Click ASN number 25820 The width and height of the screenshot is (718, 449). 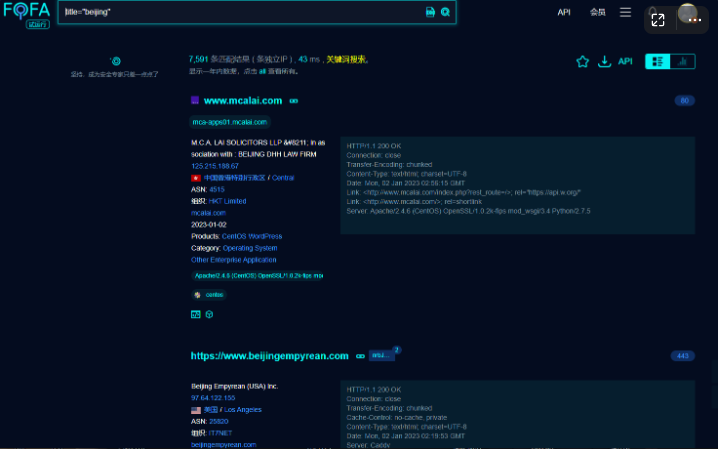coord(218,422)
